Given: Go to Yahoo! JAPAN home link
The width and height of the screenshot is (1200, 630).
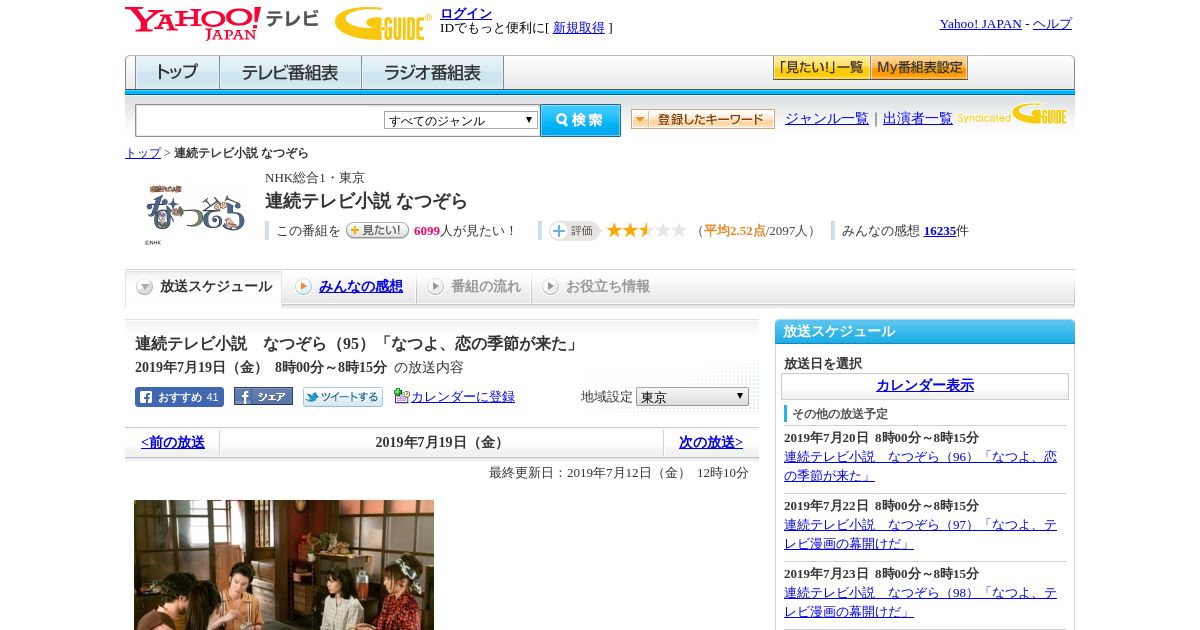Looking at the screenshot, I should (x=980, y=24).
